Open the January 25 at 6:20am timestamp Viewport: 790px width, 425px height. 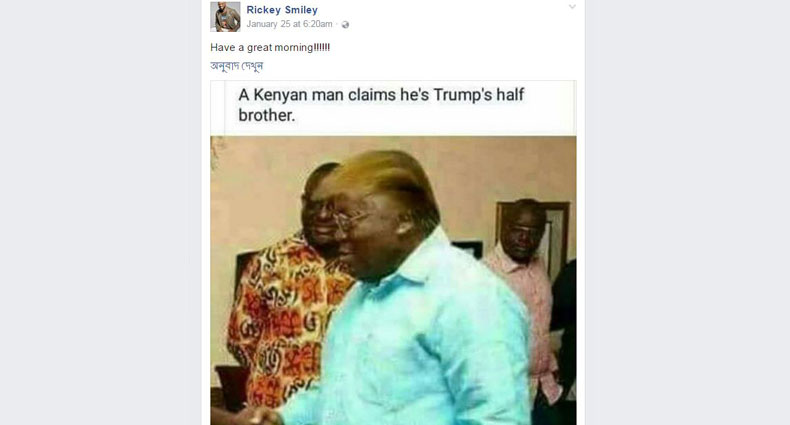(x=289, y=24)
